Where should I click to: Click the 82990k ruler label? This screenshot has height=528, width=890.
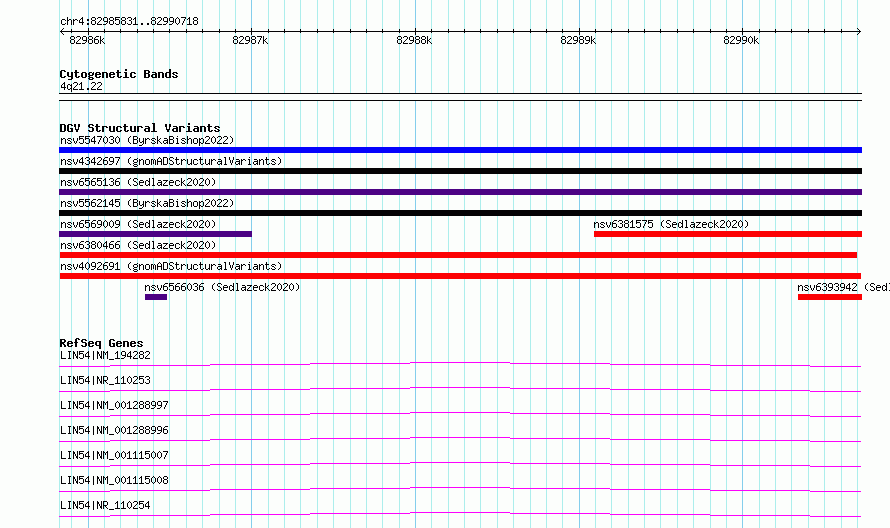coord(741,40)
